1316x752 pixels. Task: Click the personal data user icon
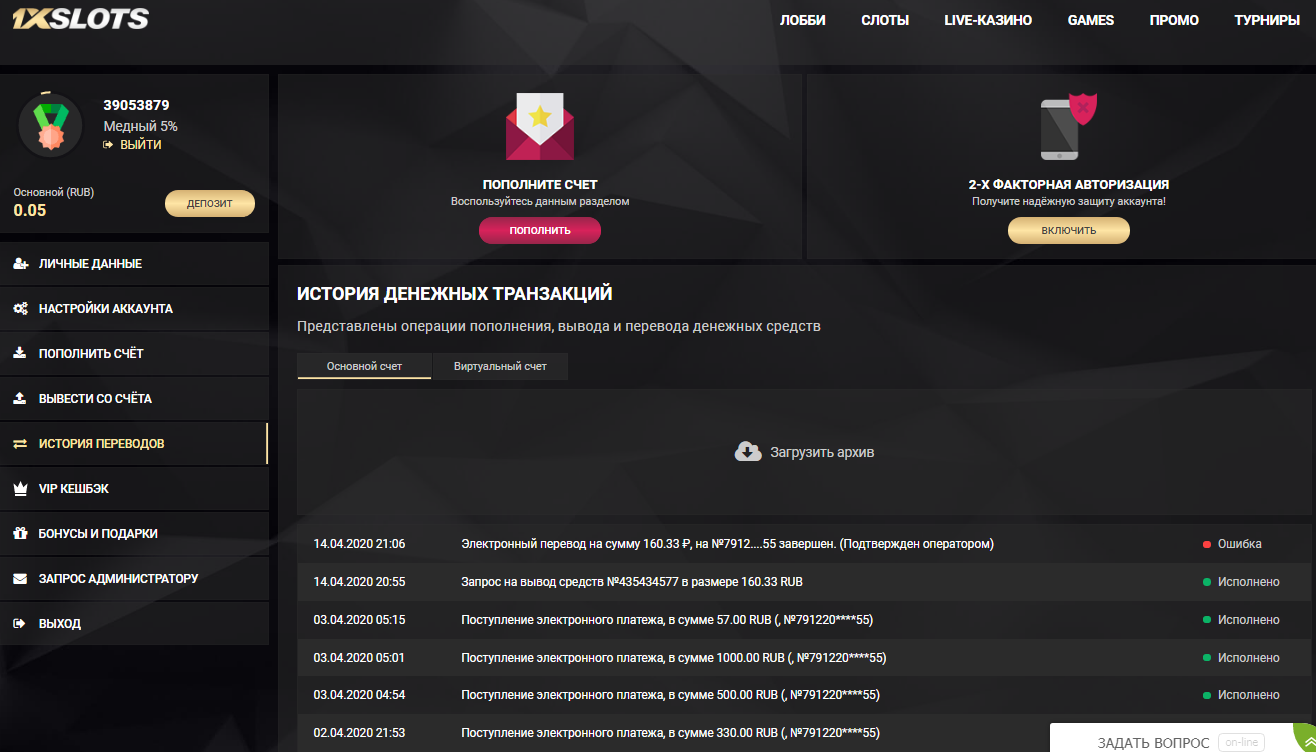click(20, 264)
